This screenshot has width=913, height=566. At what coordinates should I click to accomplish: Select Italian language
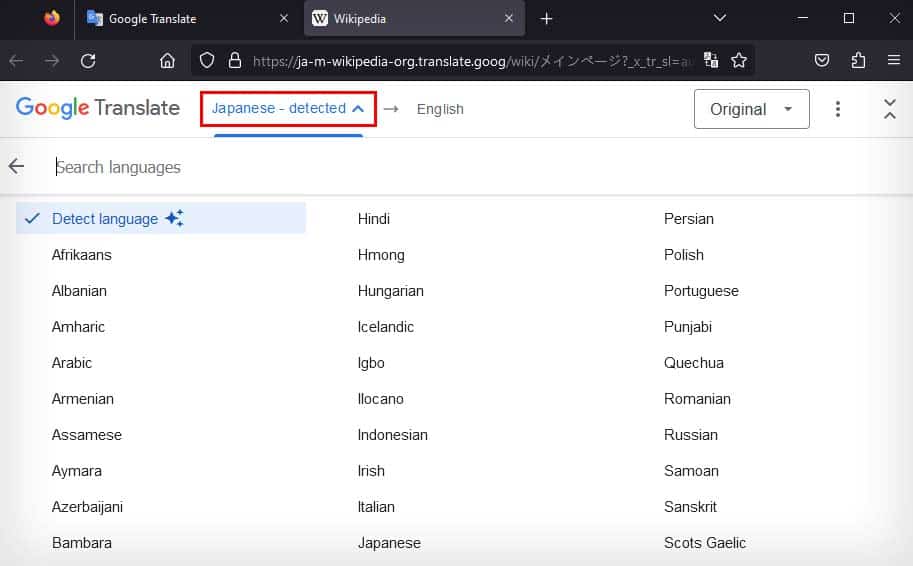click(376, 507)
